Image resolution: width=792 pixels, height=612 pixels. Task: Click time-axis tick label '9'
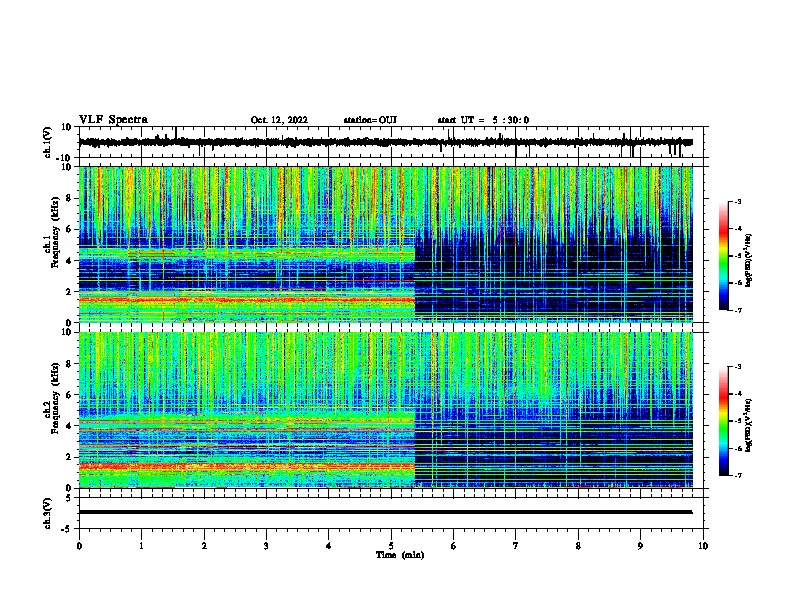pyautogui.click(x=640, y=546)
